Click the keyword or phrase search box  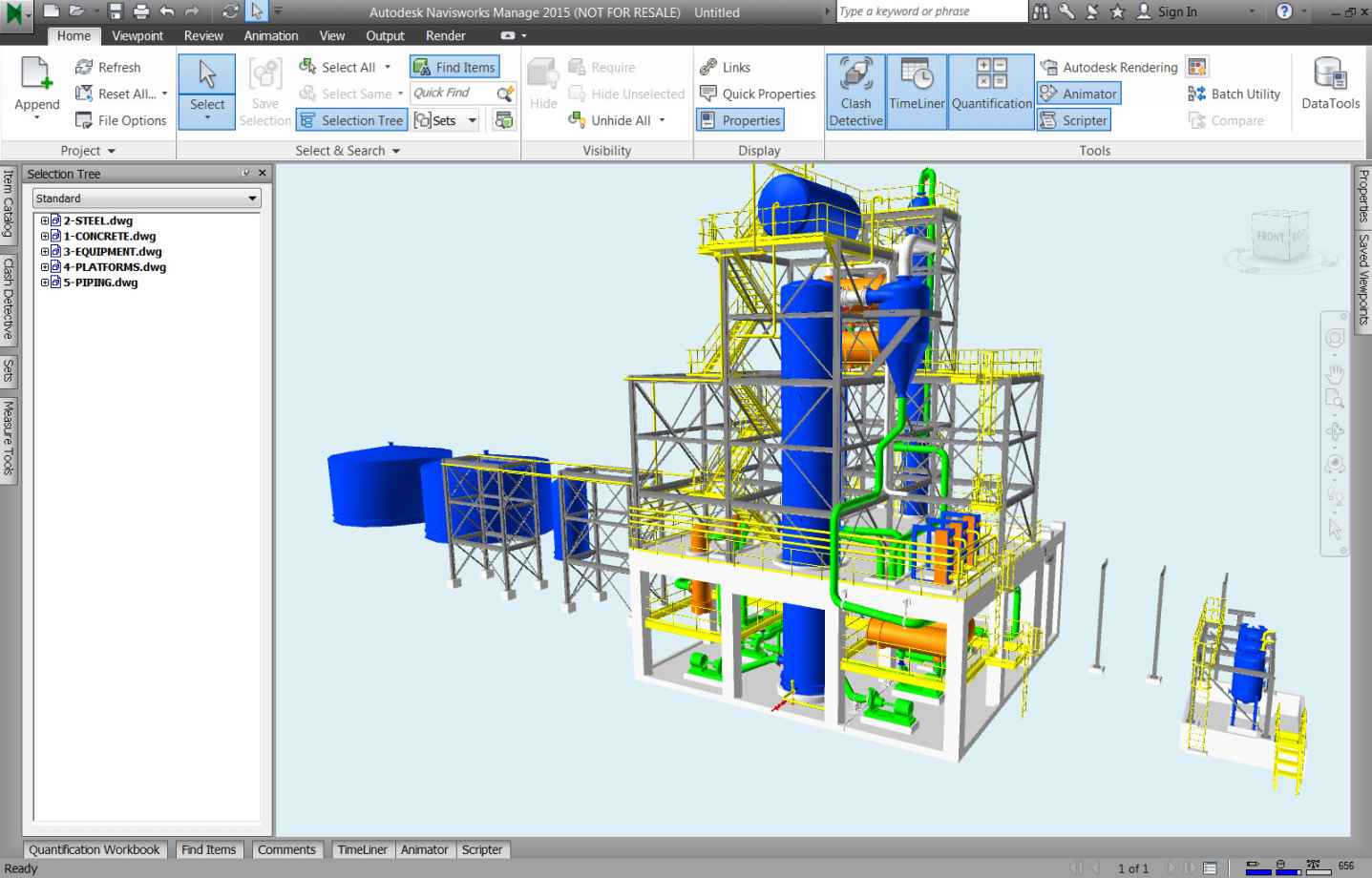[x=931, y=11]
